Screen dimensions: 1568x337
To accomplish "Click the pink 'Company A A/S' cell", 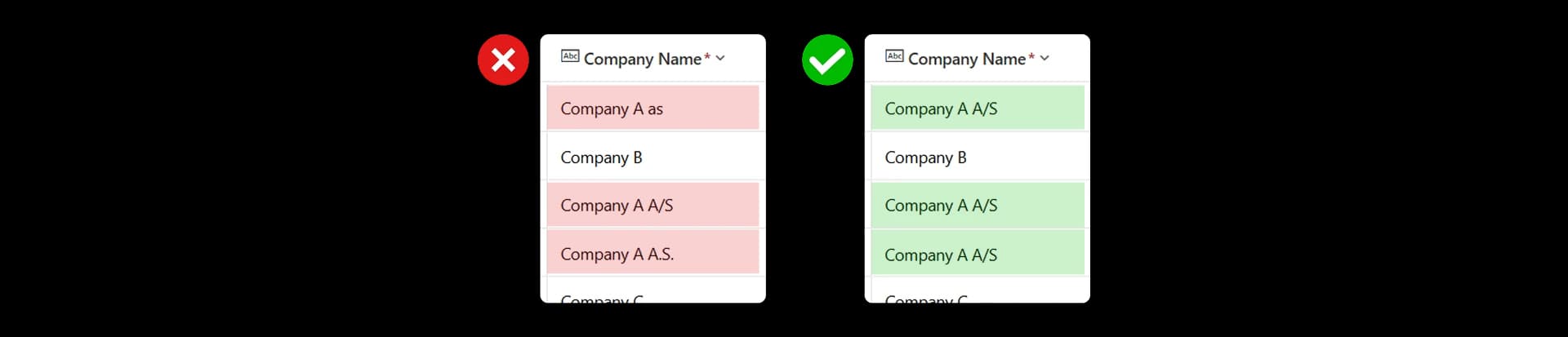I will (x=653, y=205).
